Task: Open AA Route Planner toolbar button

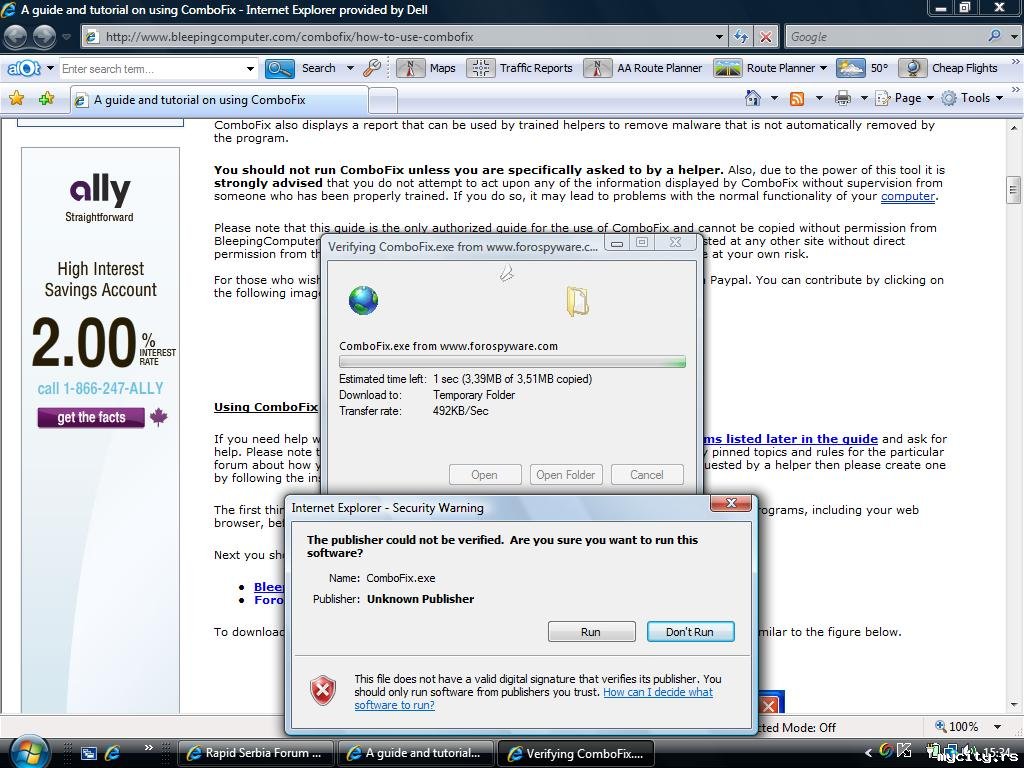Action: click(x=643, y=68)
